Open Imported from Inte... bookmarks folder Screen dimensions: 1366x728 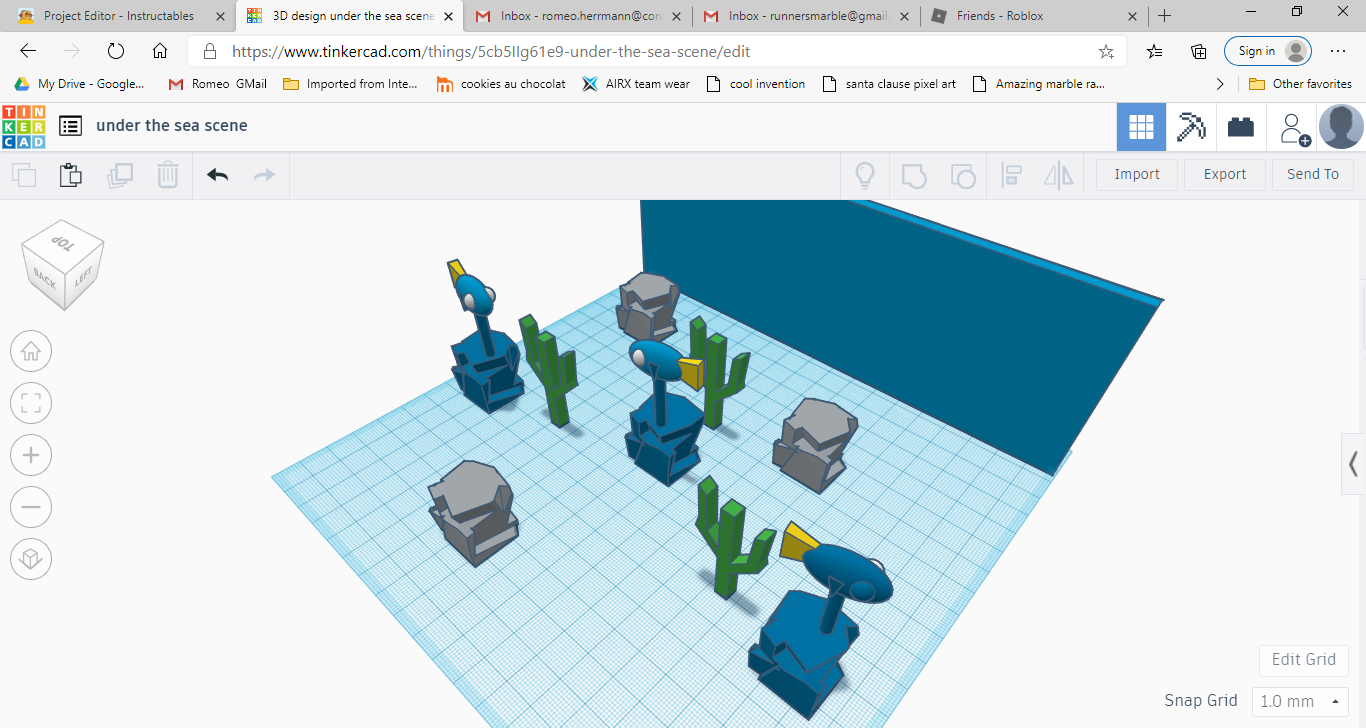[x=351, y=84]
